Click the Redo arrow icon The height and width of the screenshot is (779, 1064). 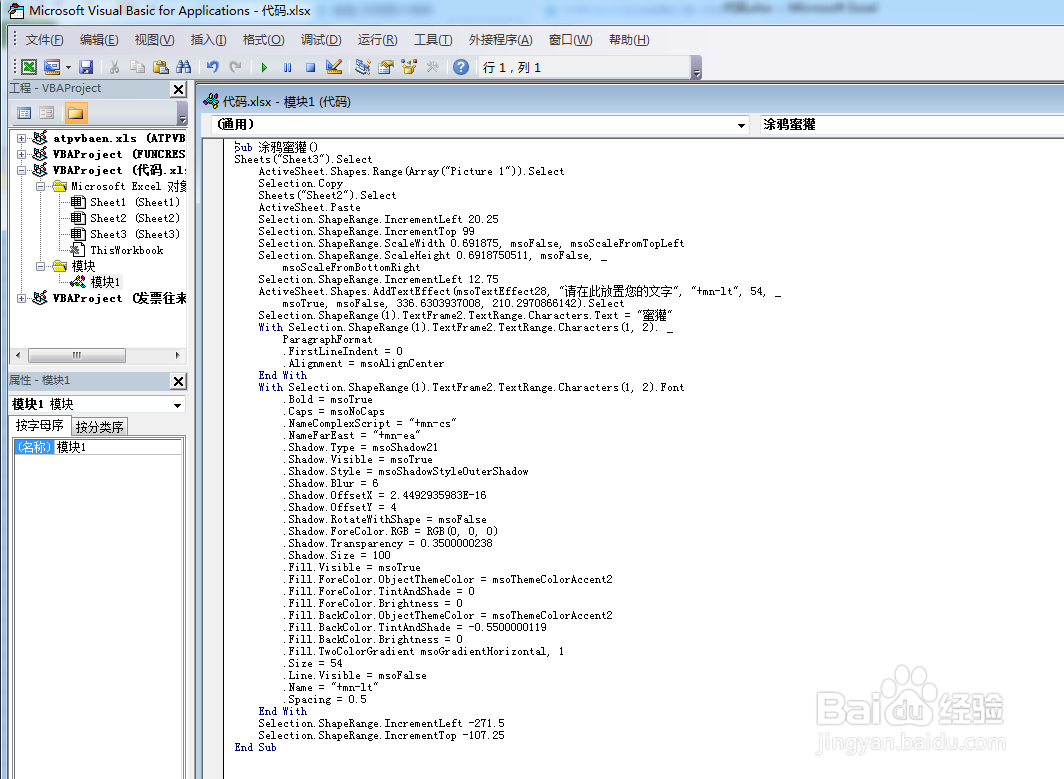[235, 67]
